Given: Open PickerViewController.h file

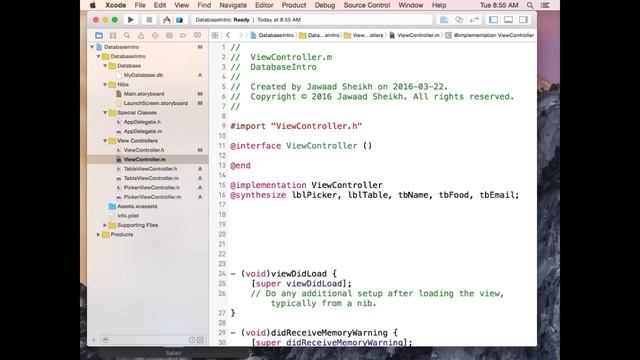Looking at the screenshot, I should click(151, 188).
